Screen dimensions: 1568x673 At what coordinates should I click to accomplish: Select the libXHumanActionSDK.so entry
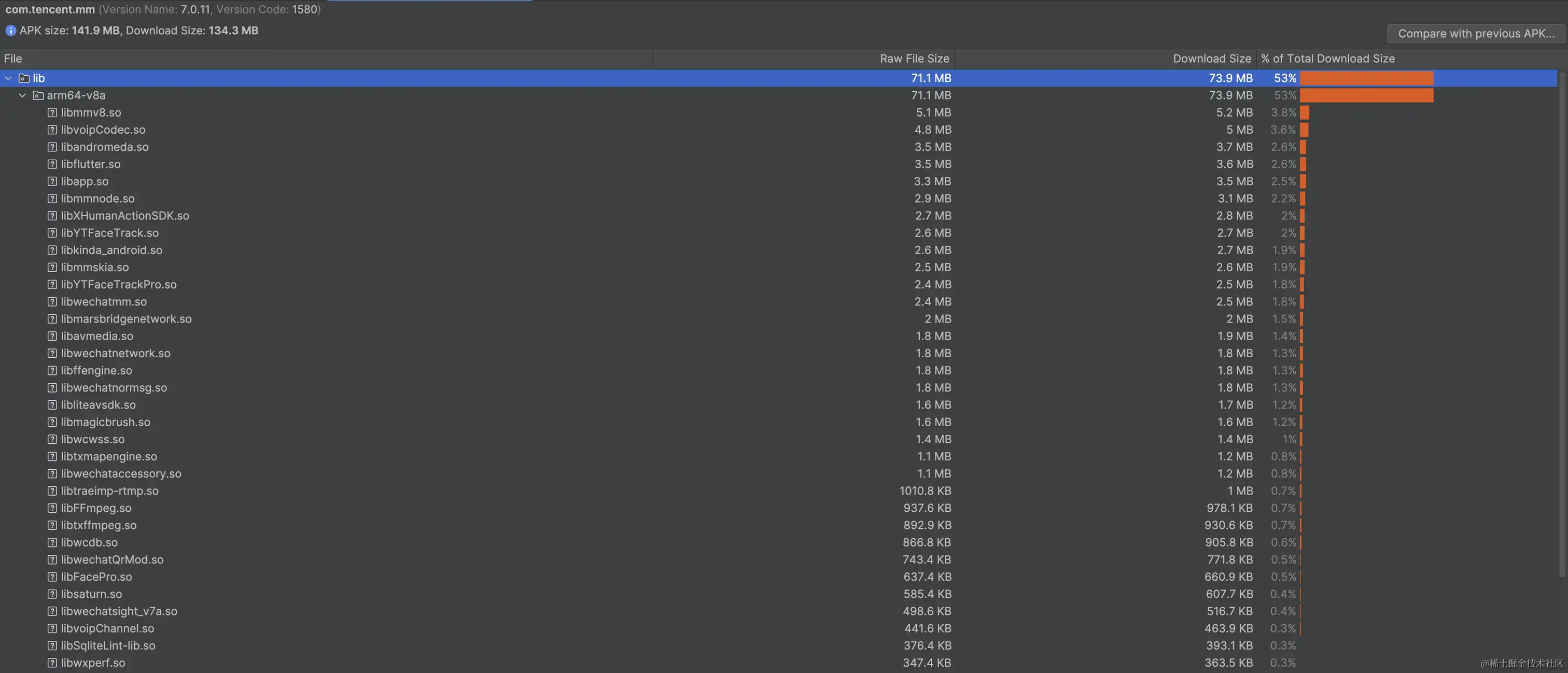125,216
